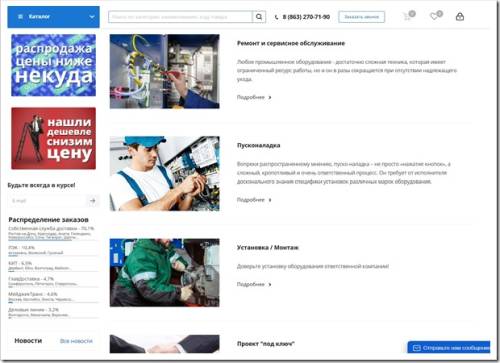Submit email with the arrow icon
Screen dimensions: 500x363
(93, 200)
